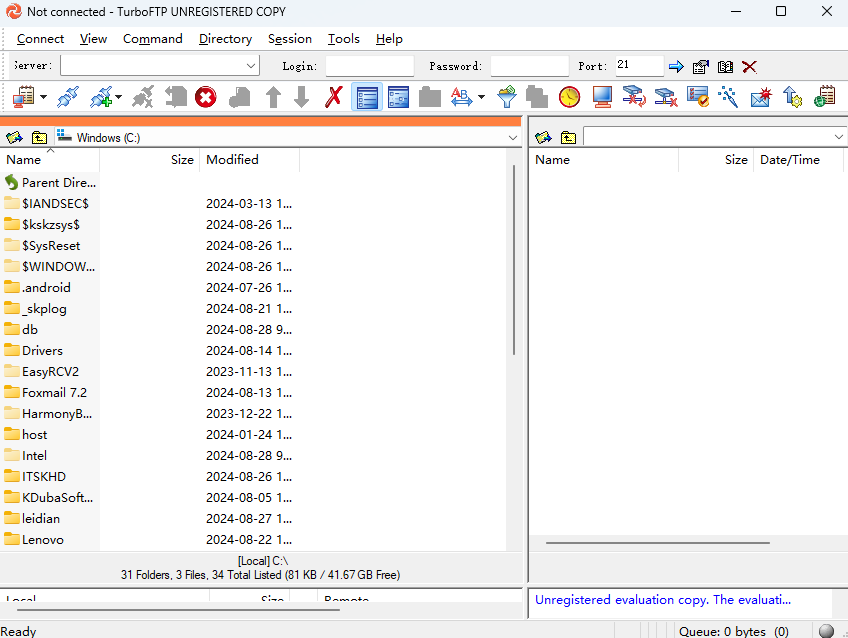The height and width of the screenshot is (638, 848).
Task: Click the blue monitor icon
Action: point(602,97)
